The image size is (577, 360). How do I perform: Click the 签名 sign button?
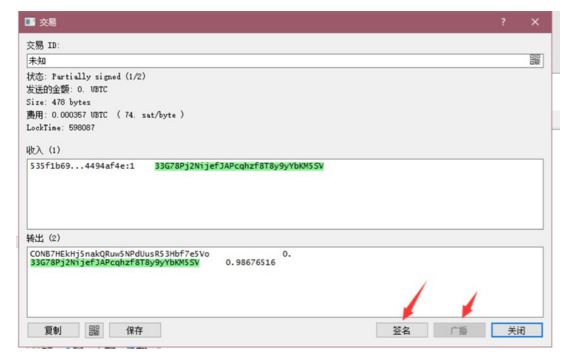point(402,330)
